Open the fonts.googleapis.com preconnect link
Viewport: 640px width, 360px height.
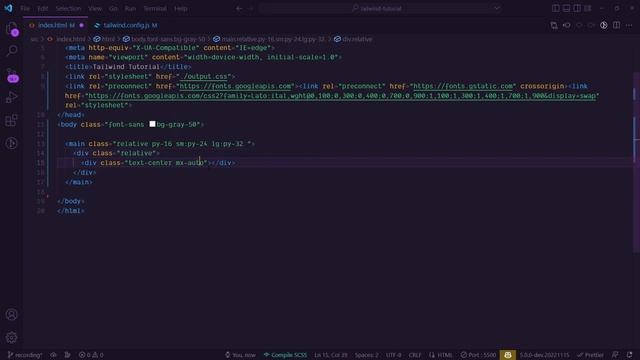tap(236, 86)
